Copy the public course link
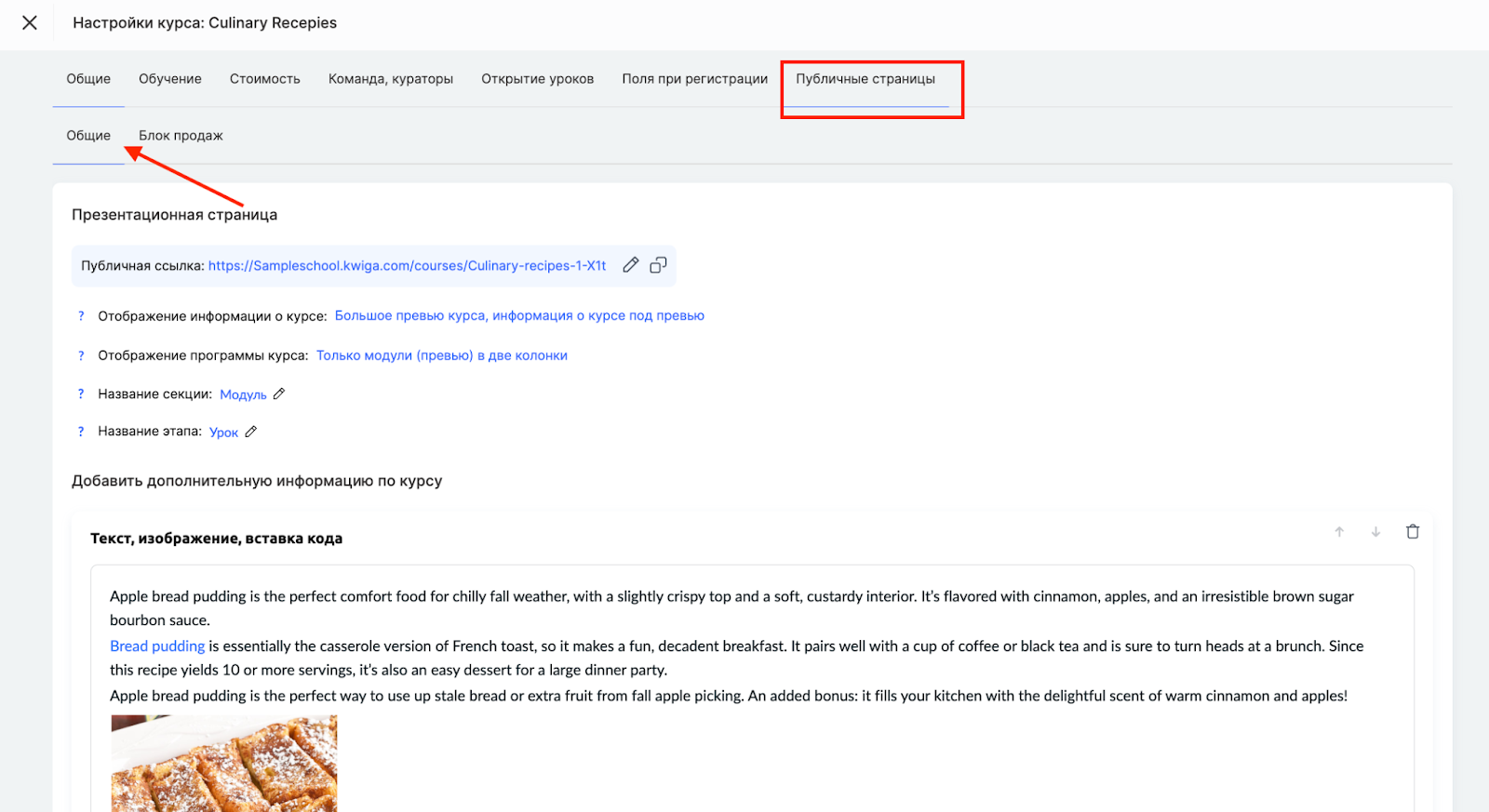The width and height of the screenshot is (1489, 812). pyautogui.click(x=658, y=265)
